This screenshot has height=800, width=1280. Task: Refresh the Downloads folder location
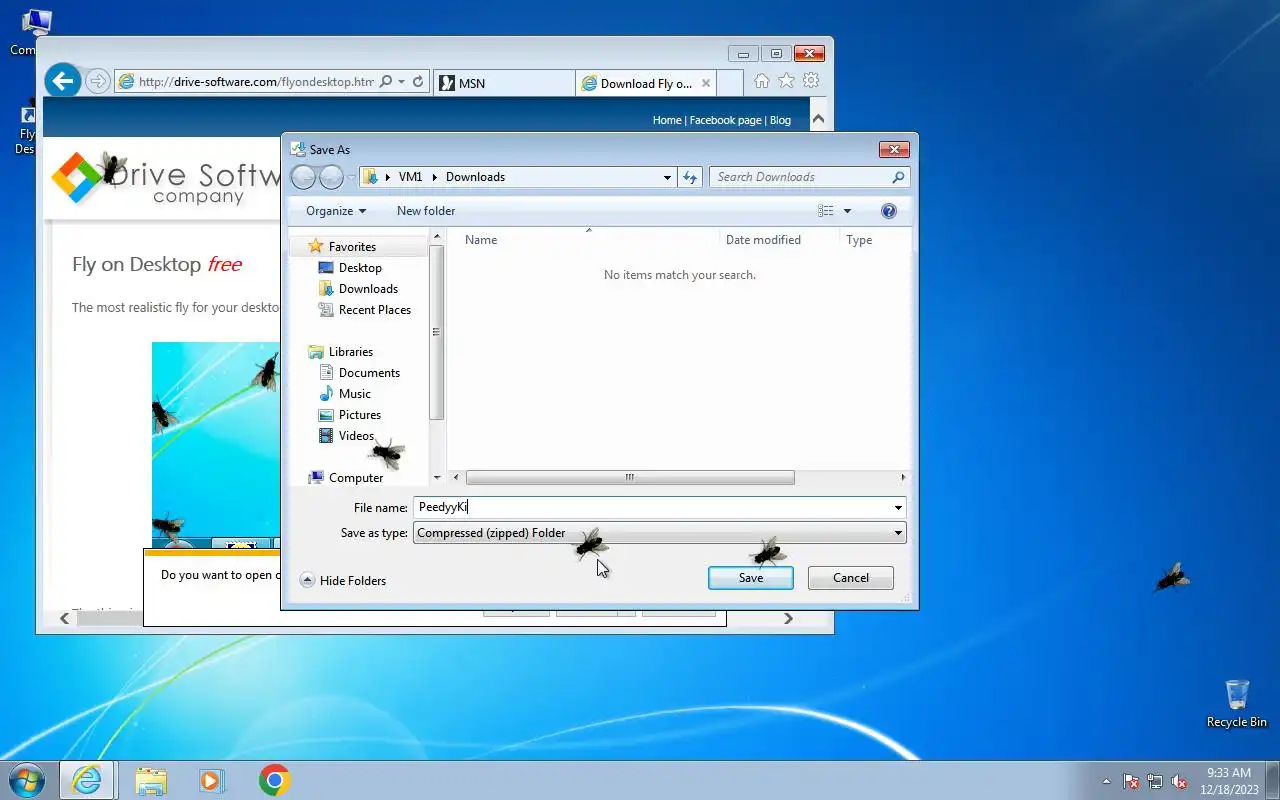(x=690, y=177)
